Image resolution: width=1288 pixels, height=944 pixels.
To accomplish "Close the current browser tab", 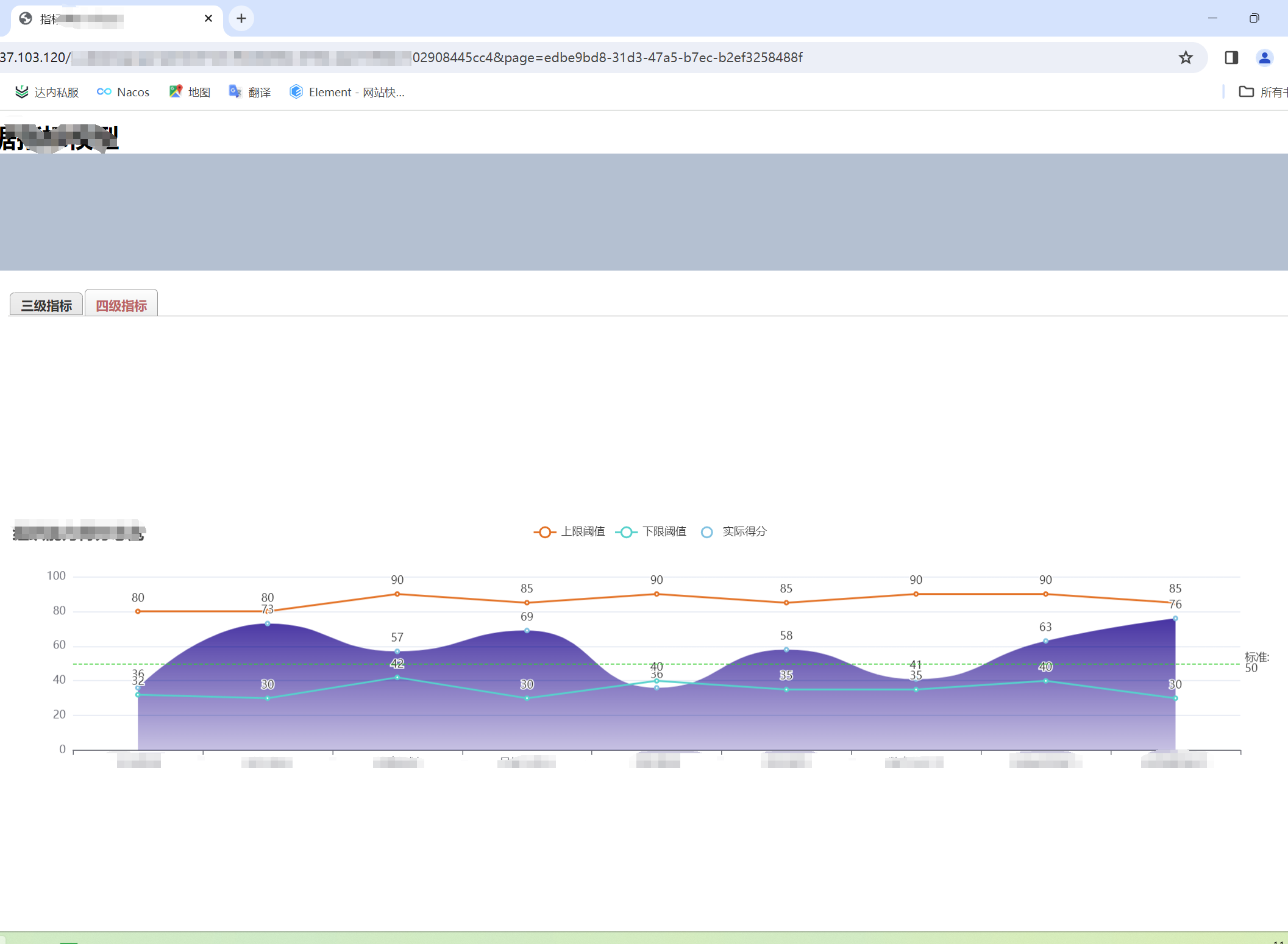I will [x=208, y=18].
